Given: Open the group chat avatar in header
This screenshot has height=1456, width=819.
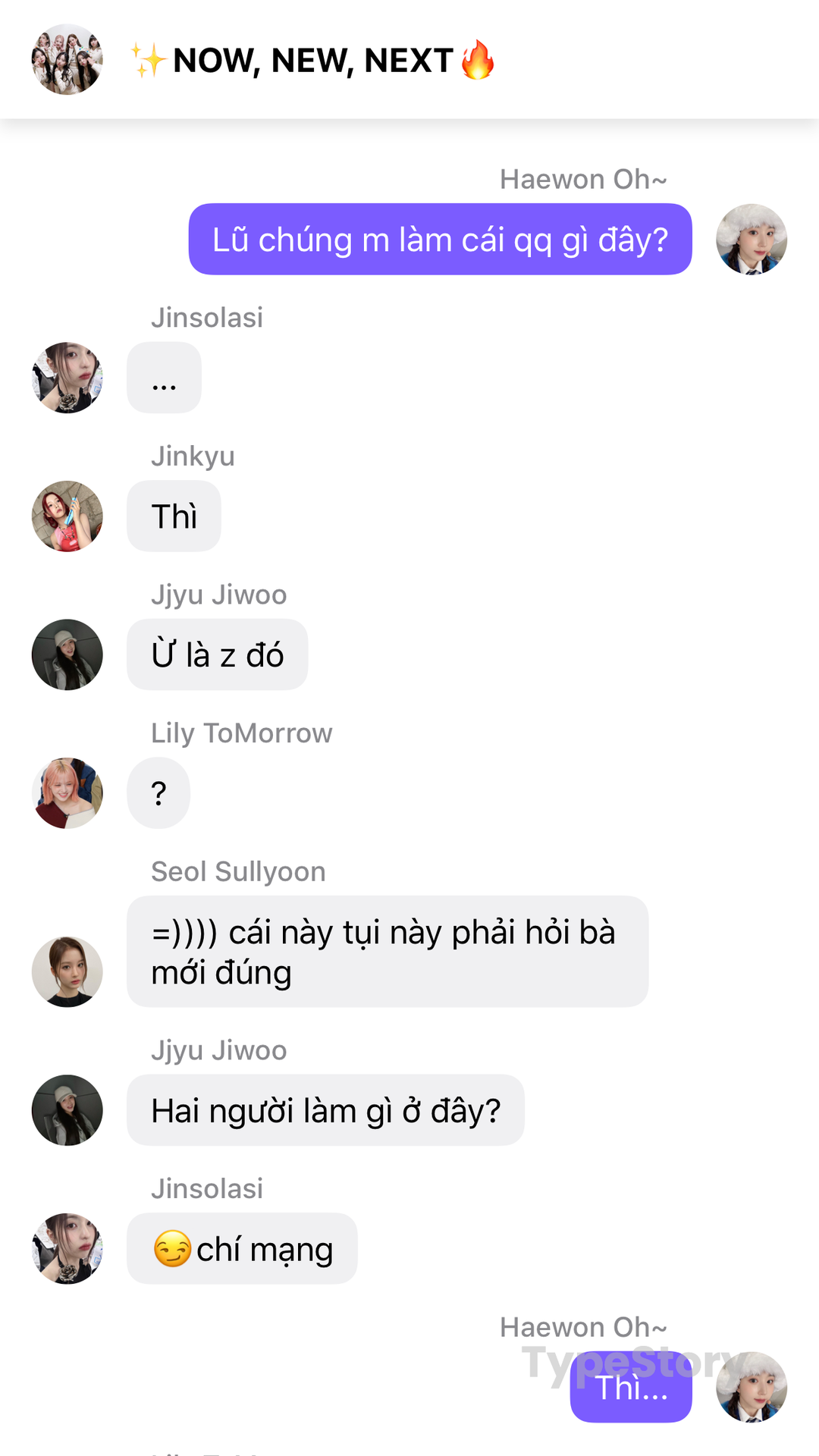Looking at the screenshot, I should tap(67, 59).
